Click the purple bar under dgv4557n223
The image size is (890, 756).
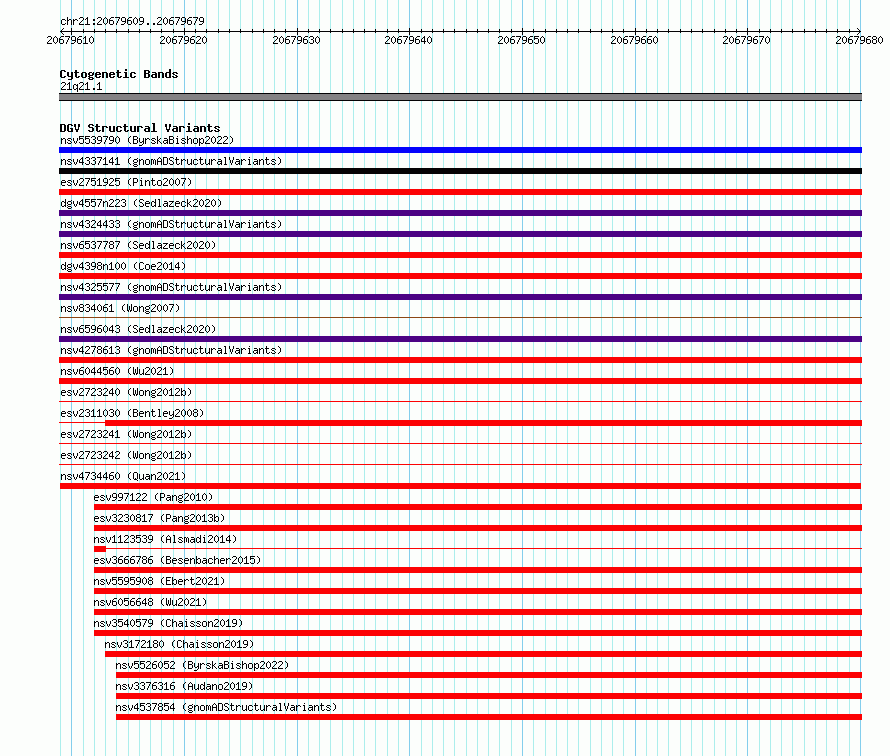click(x=460, y=213)
